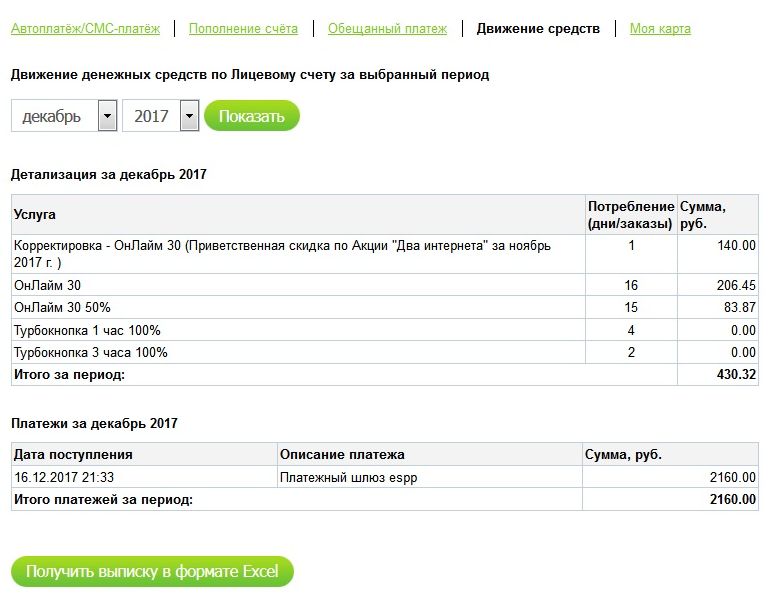Image resolution: width=776 pixels, height=608 pixels.
Task: Open the Моя карта link
Action: point(660,29)
